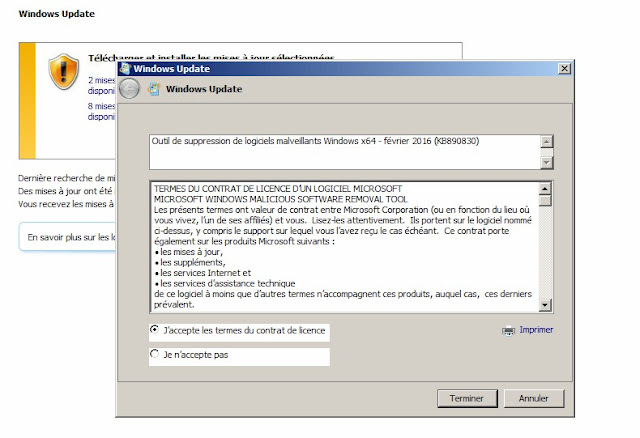Click the up arrow of the license text scrollbar
Viewport: 640px width, 438px height.
[545, 189]
